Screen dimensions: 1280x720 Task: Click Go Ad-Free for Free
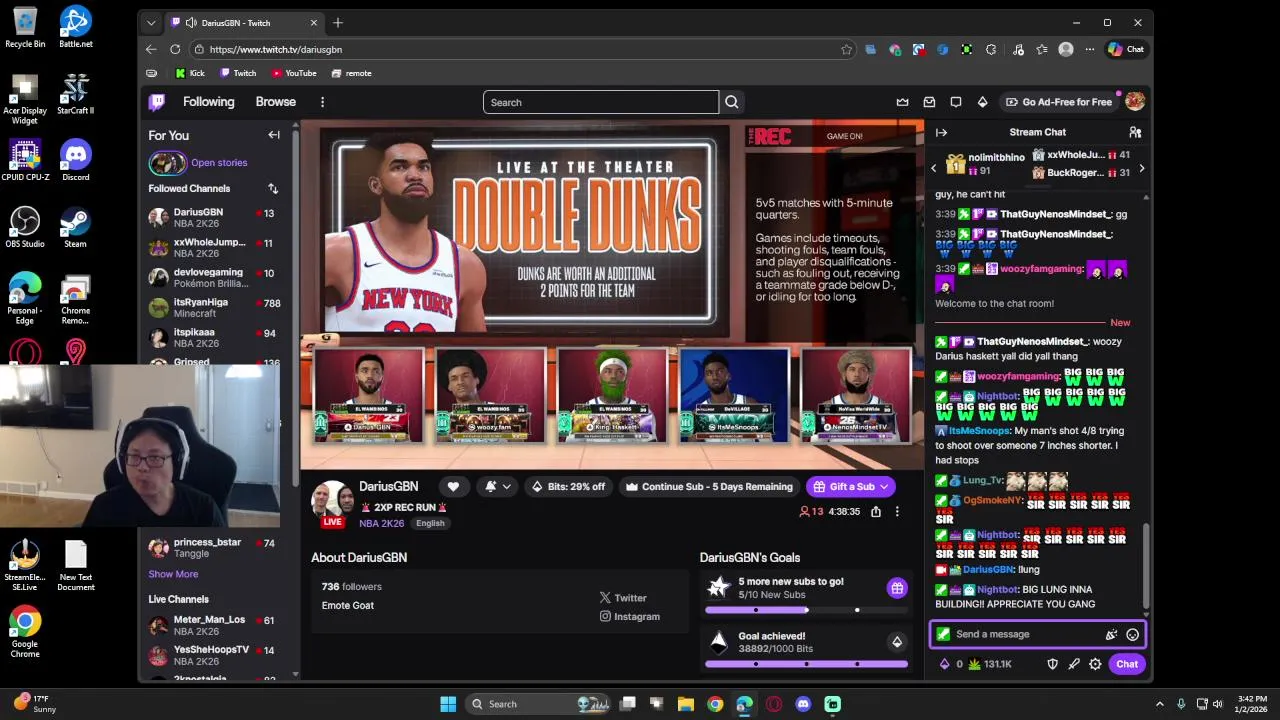coord(1059,102)
